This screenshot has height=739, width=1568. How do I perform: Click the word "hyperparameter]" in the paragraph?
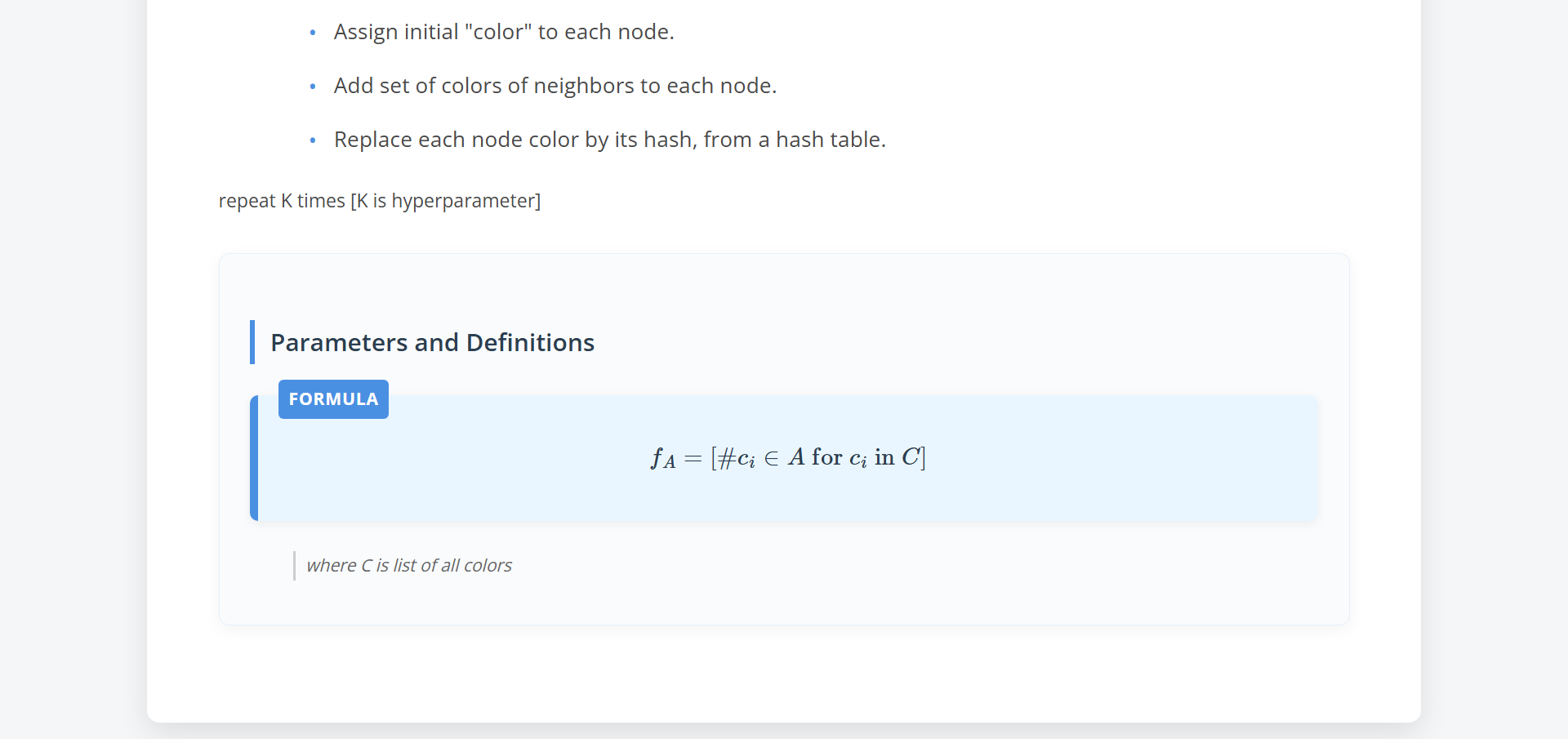coord(465,201)
